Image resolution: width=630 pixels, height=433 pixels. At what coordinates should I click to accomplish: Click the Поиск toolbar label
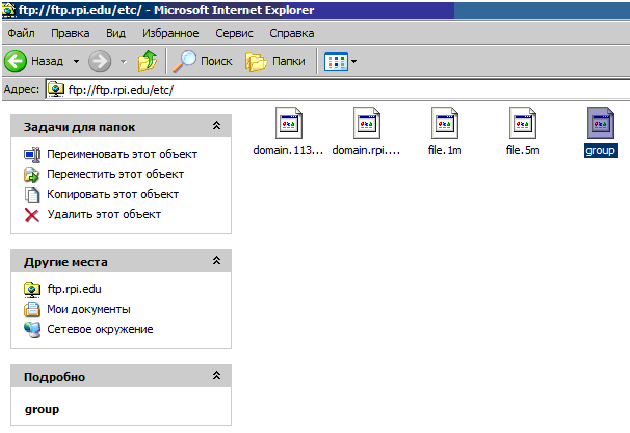click(x=217, y=61)
